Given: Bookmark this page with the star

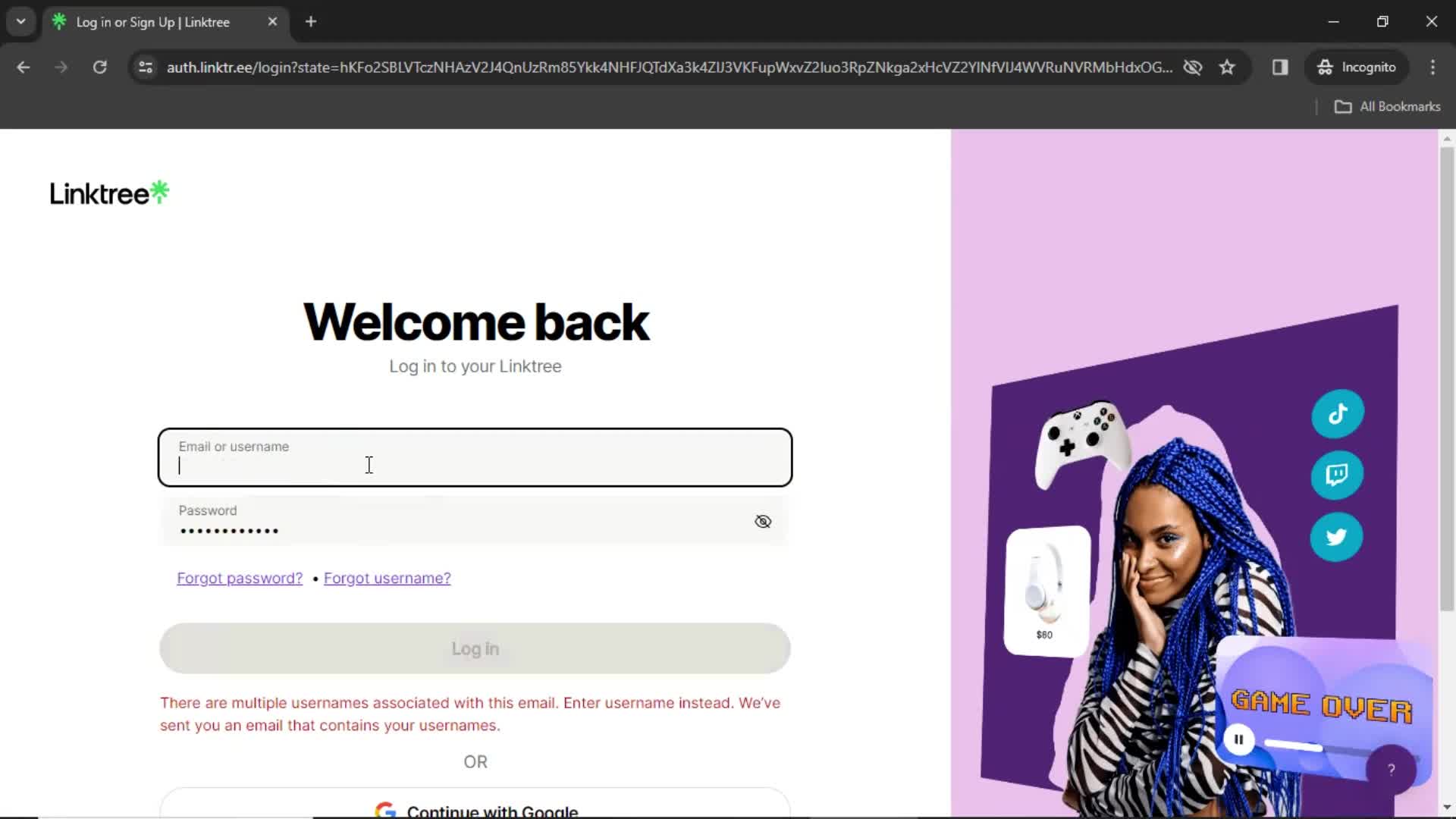Looking at the screenshot, I should pyautogui.click(x=1227, y=67).
